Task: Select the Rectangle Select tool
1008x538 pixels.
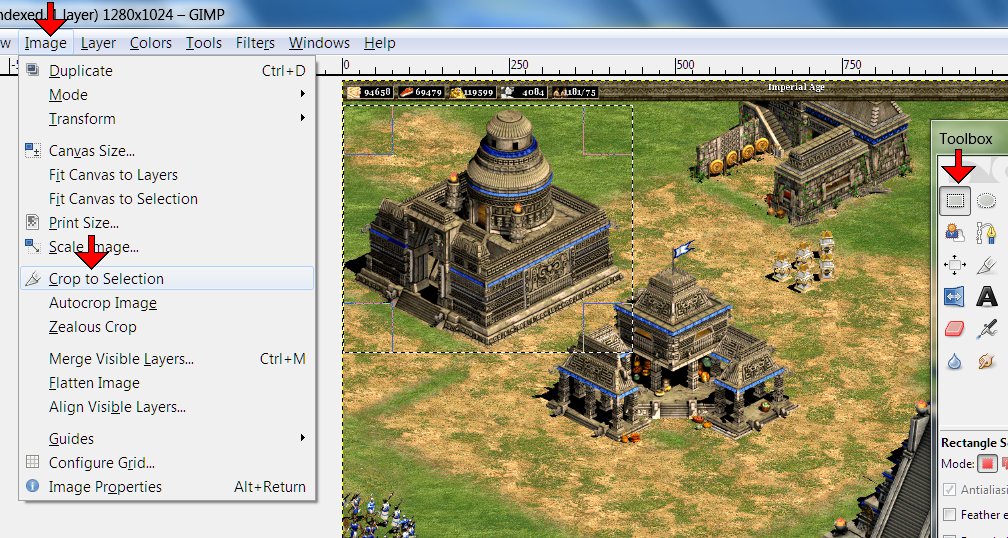Action: [x=955, y=200]
